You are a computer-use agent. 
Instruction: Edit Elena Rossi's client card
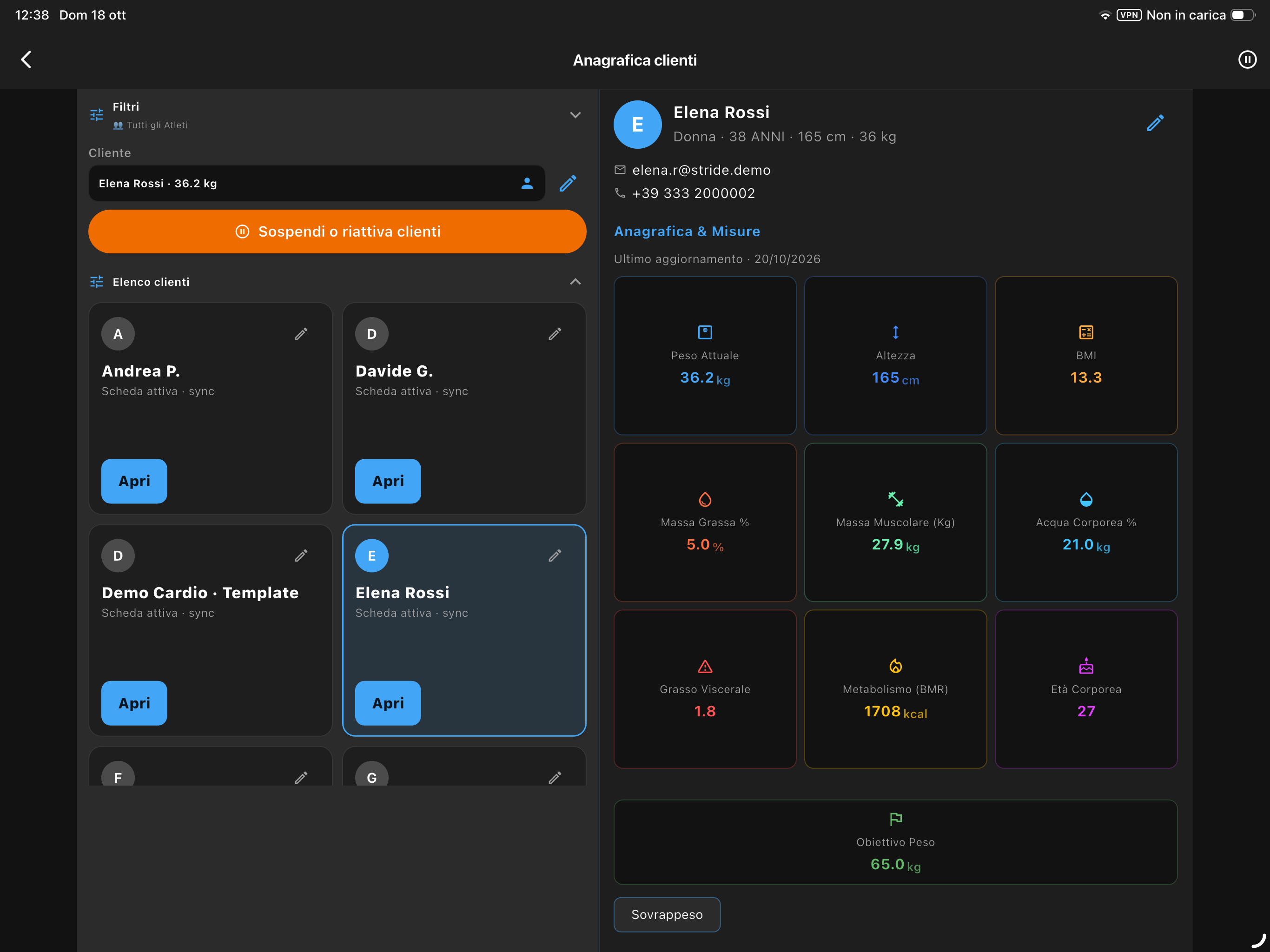555,555
